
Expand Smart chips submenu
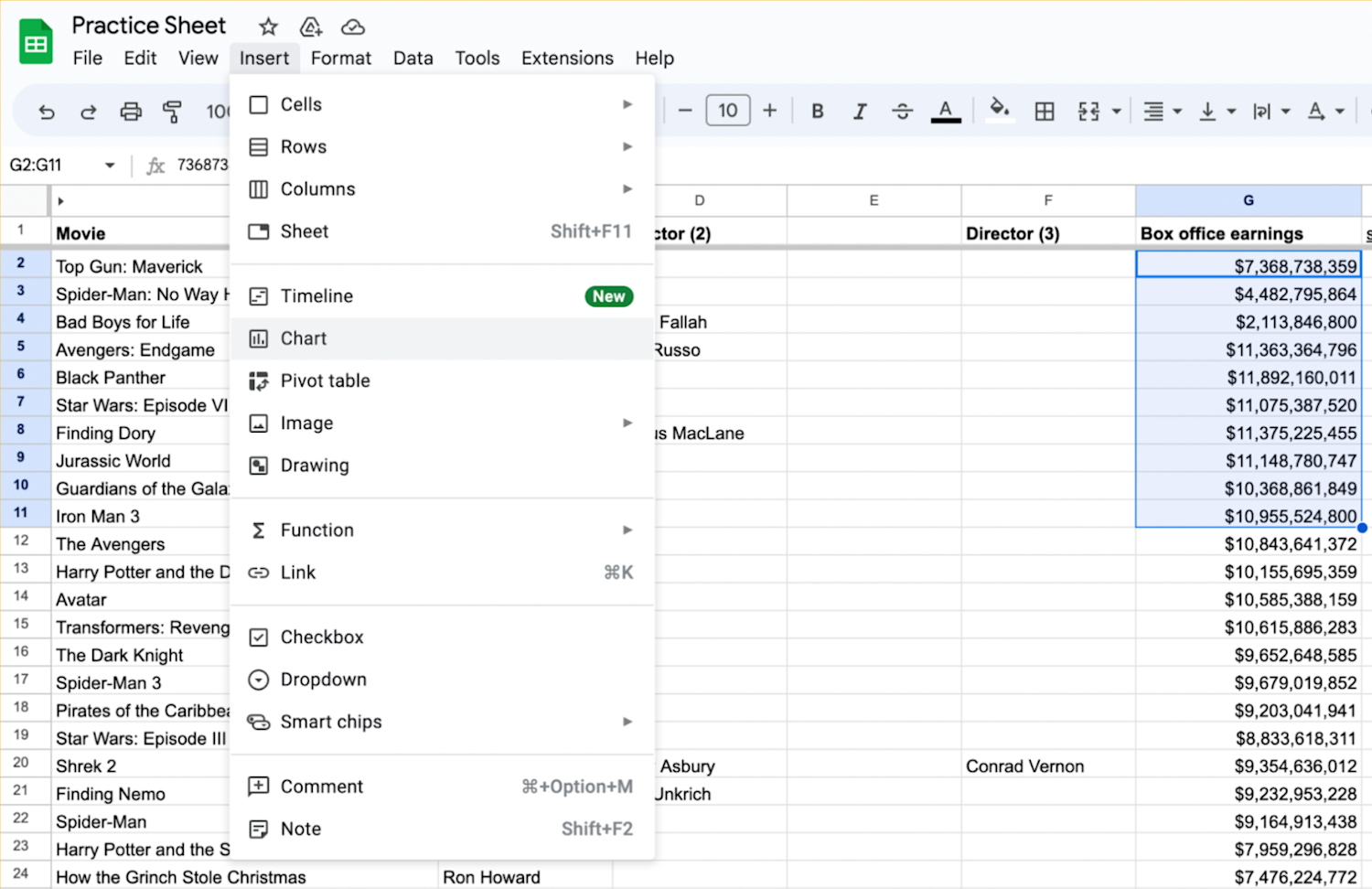tap(442, 722)
